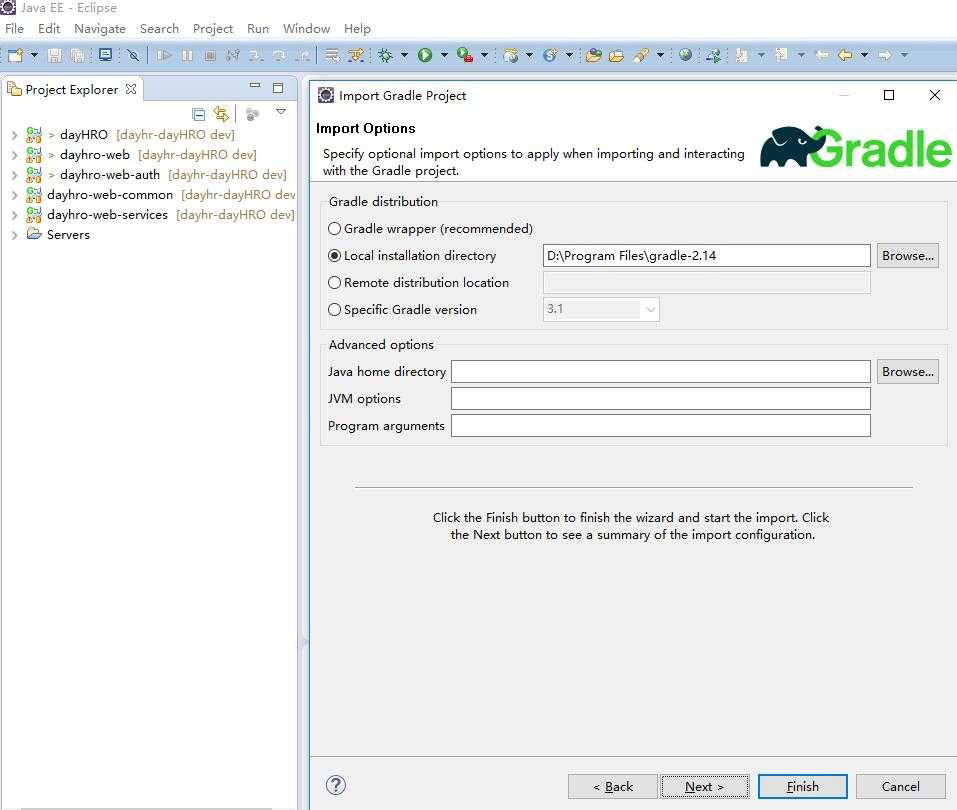This screenshot has width=957, height=810.
Task: Open the Web Browser globe icon
Action: [x=685, y=56]
